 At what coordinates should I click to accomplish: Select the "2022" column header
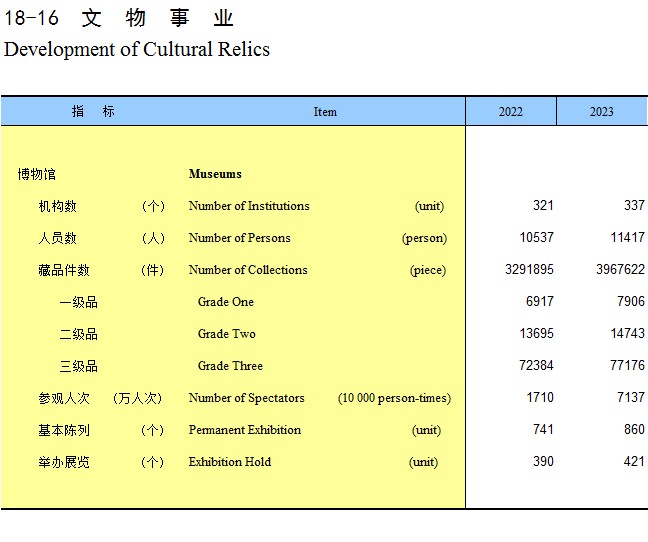(510, 112)
